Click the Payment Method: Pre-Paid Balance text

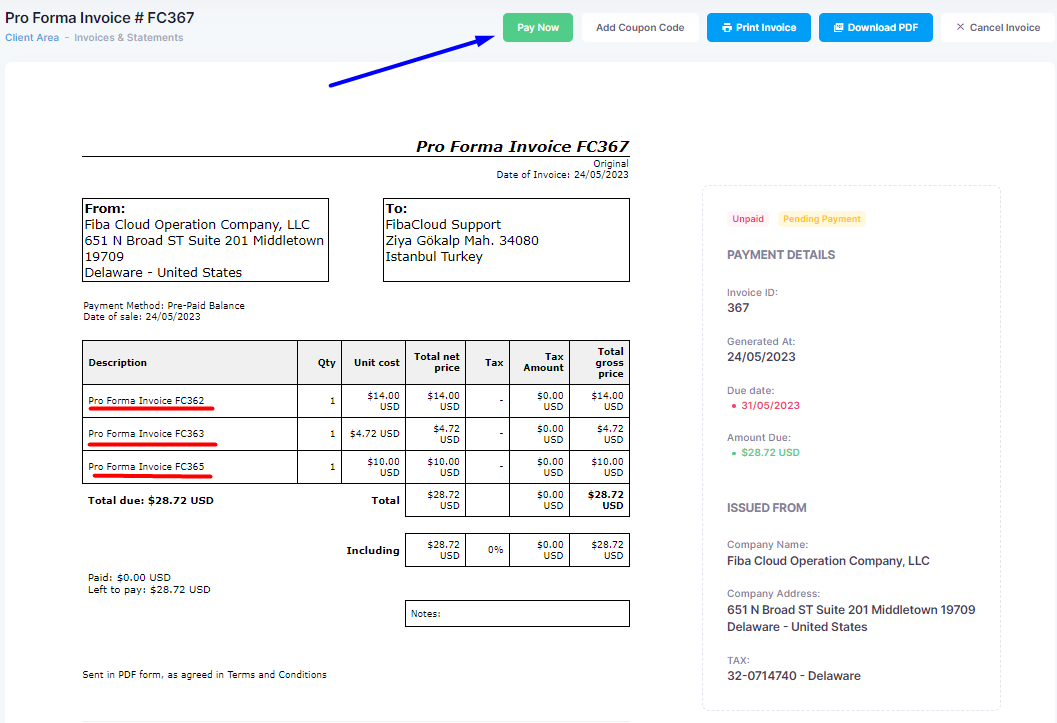(x=164, y=306)
